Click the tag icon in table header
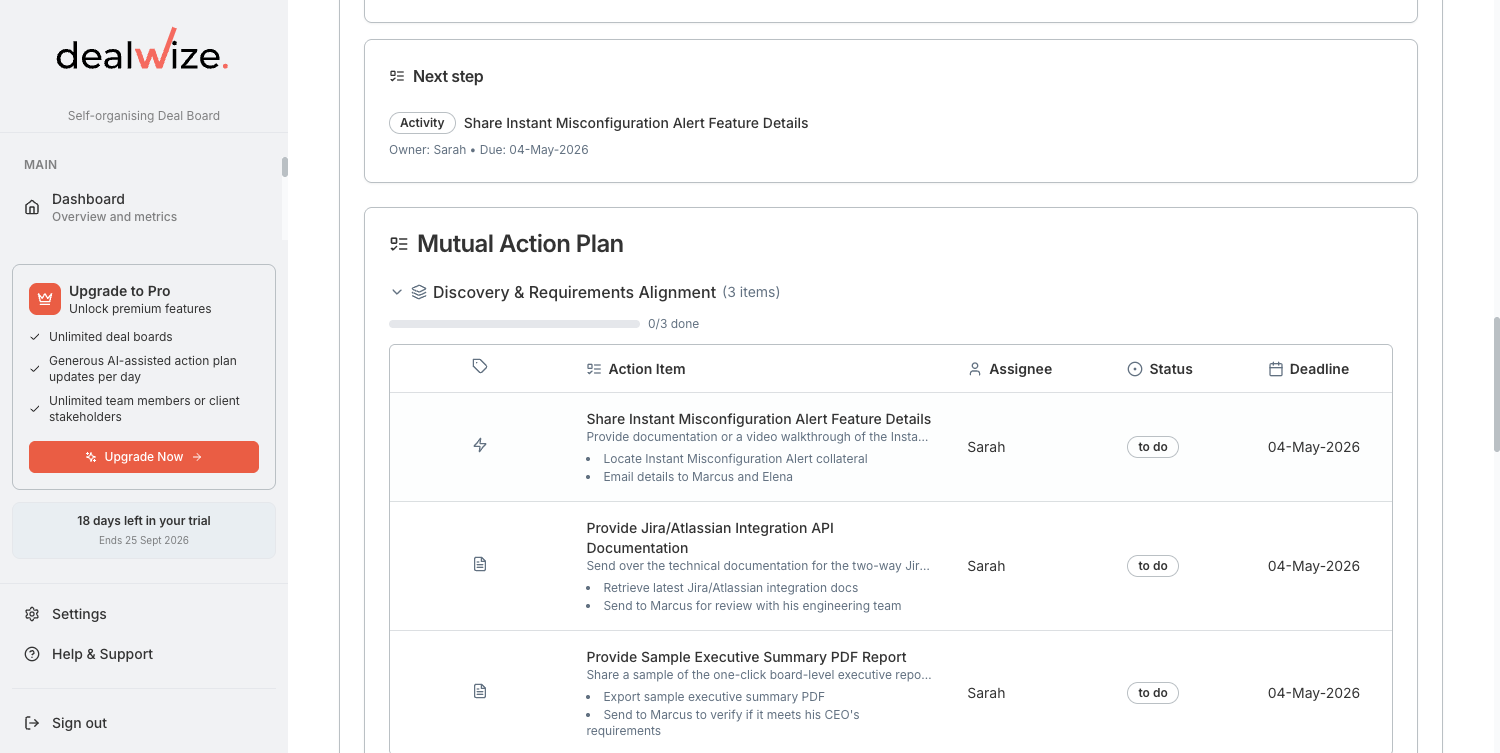This screenshot has height=753, width=1500. 480,367
